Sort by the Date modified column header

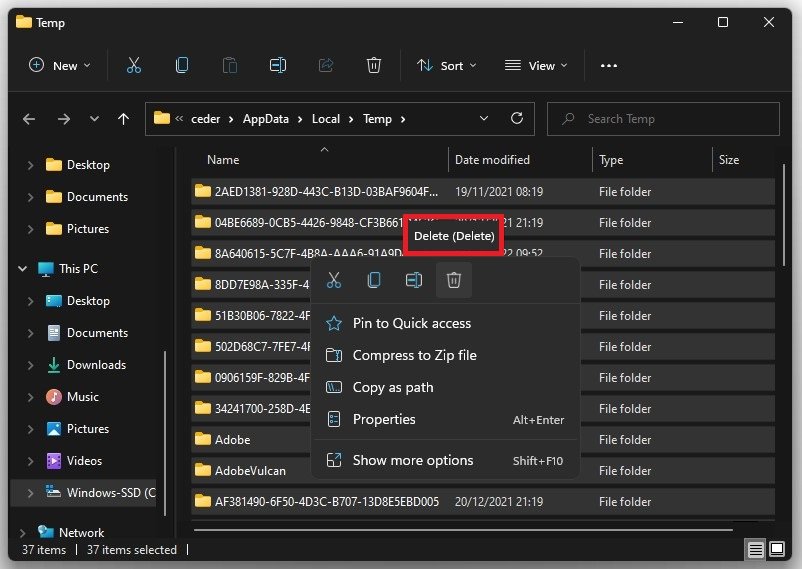492,160
